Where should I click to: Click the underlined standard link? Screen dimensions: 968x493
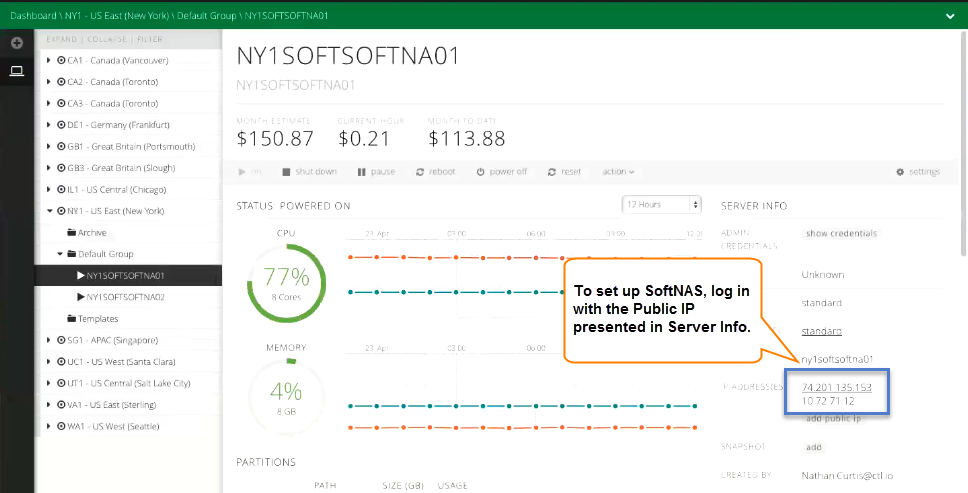(821, 331)
